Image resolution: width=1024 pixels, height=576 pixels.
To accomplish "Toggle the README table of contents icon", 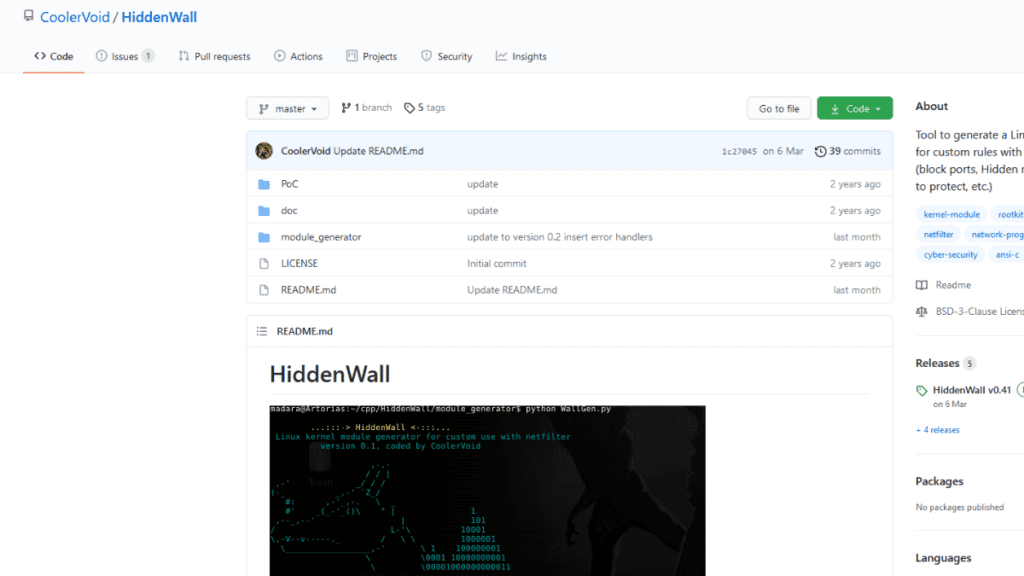I will pos(262,332).
